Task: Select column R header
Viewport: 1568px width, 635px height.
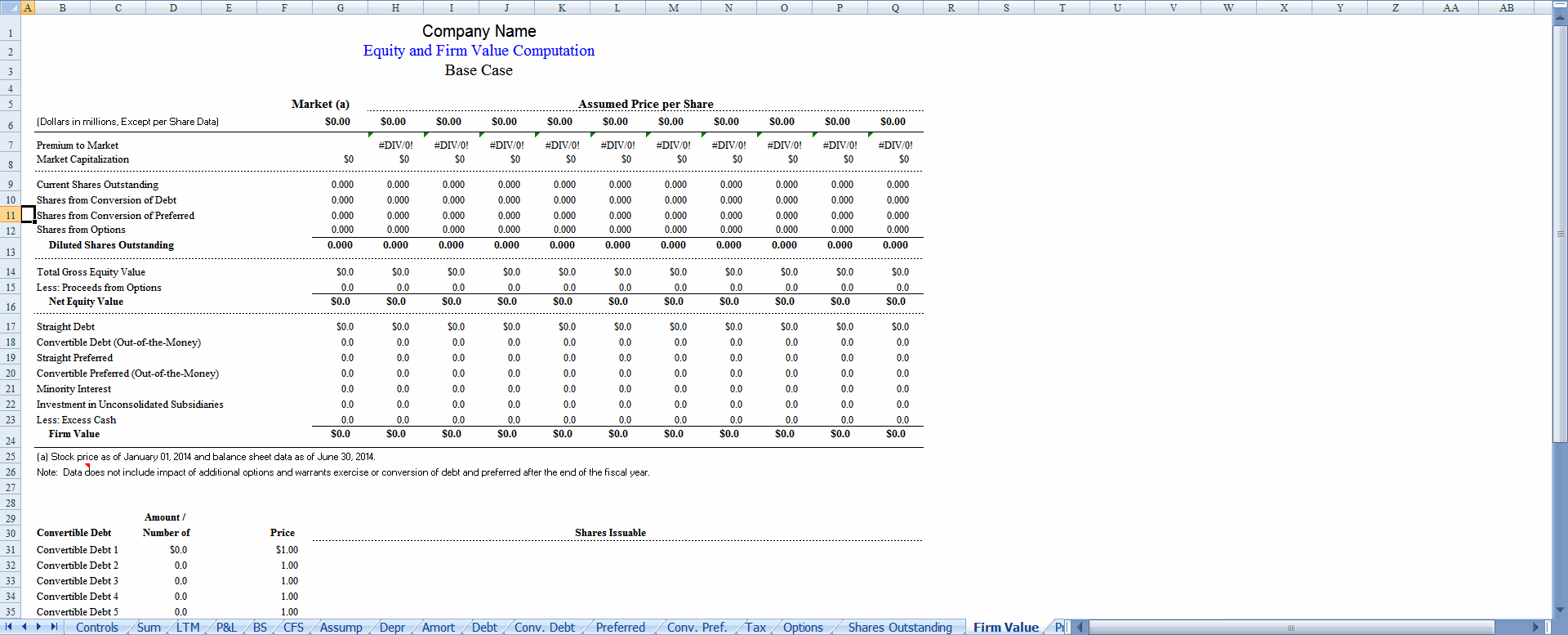Action: pos(951,7)
